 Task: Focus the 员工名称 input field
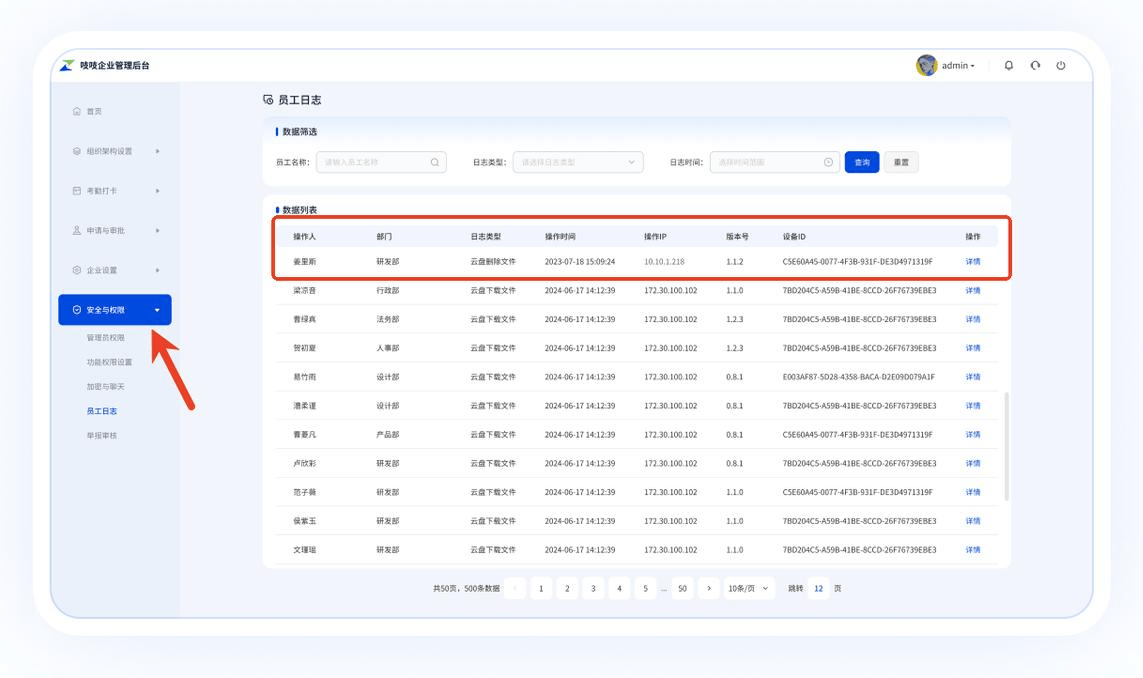[381, 163]
